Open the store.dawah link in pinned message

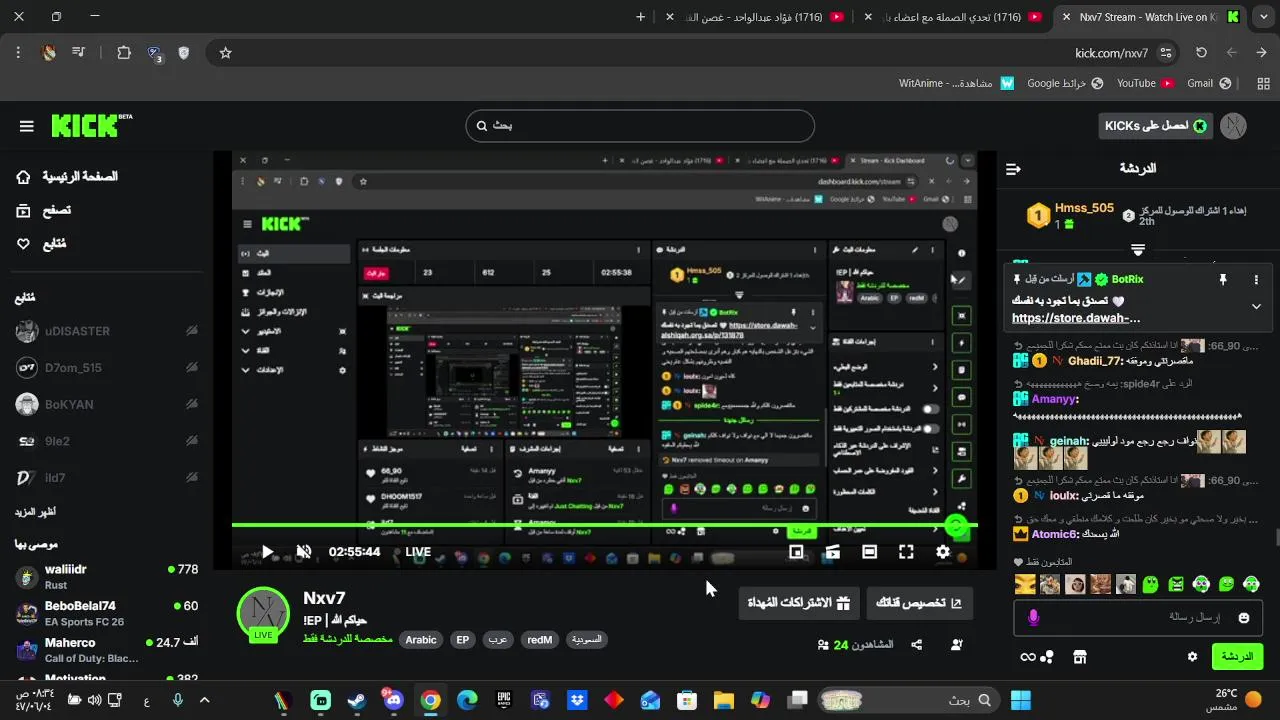[x=1076, y=318]
